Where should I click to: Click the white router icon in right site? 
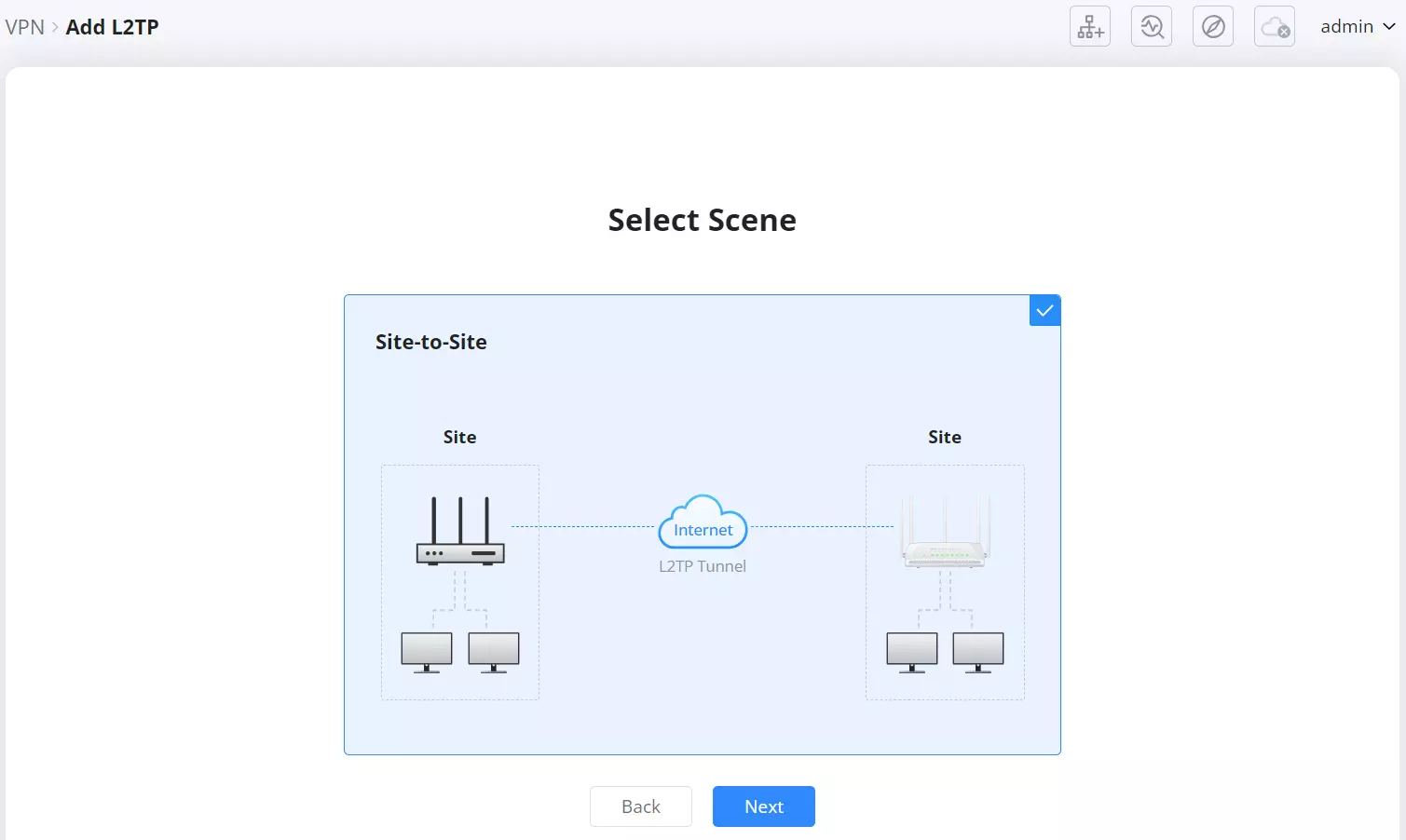[945, 531]
